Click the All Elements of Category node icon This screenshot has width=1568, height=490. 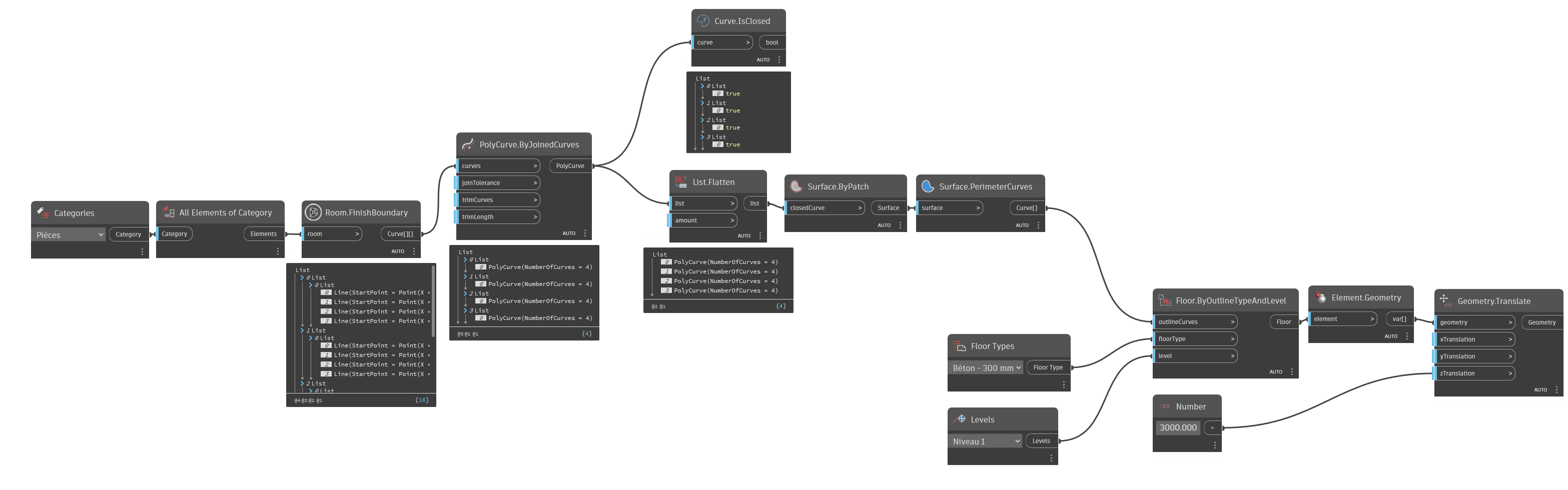(x=169, y=212)
